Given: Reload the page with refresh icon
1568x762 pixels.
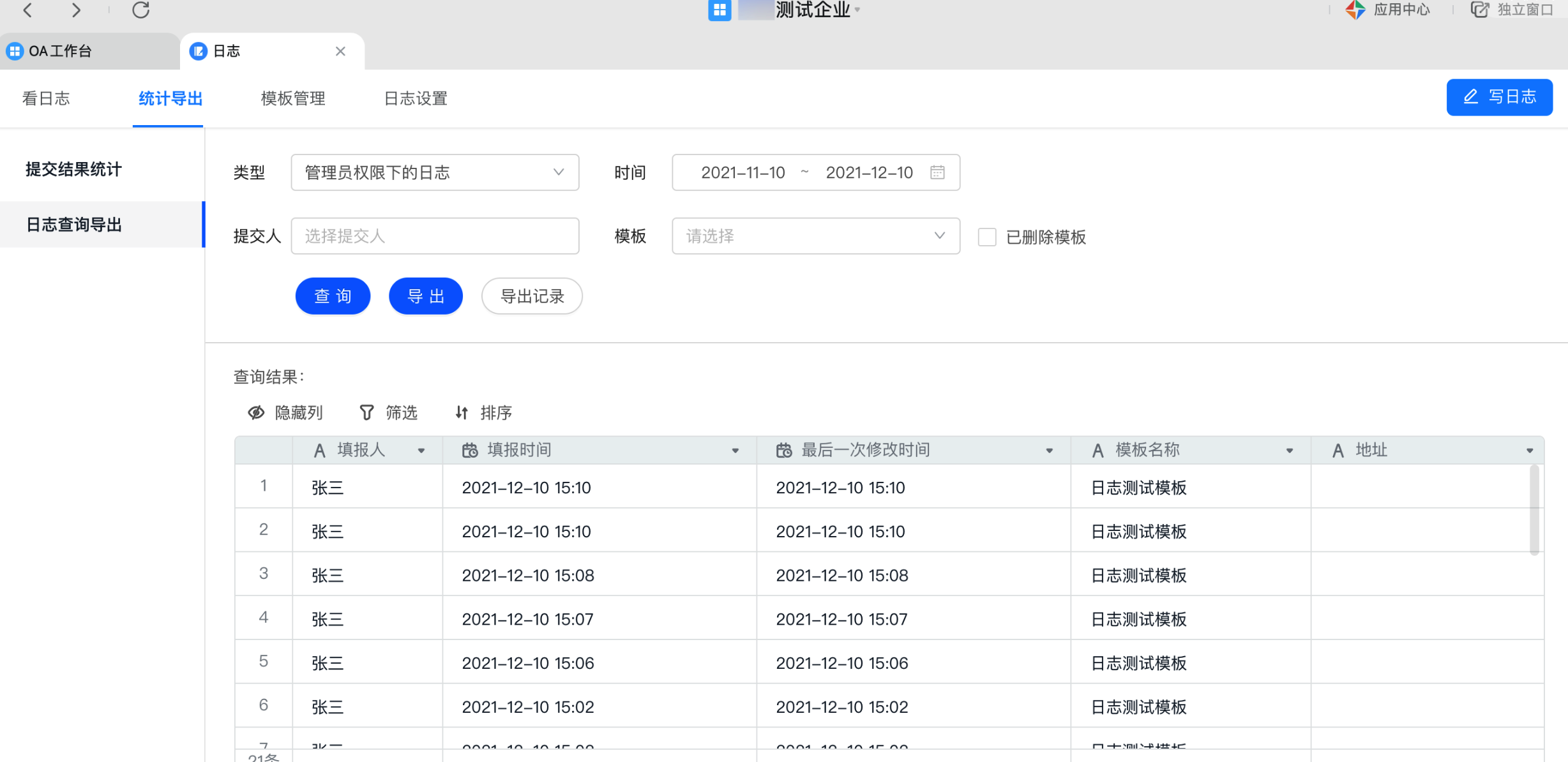Looking at the screenshot, I should (140, 10).
